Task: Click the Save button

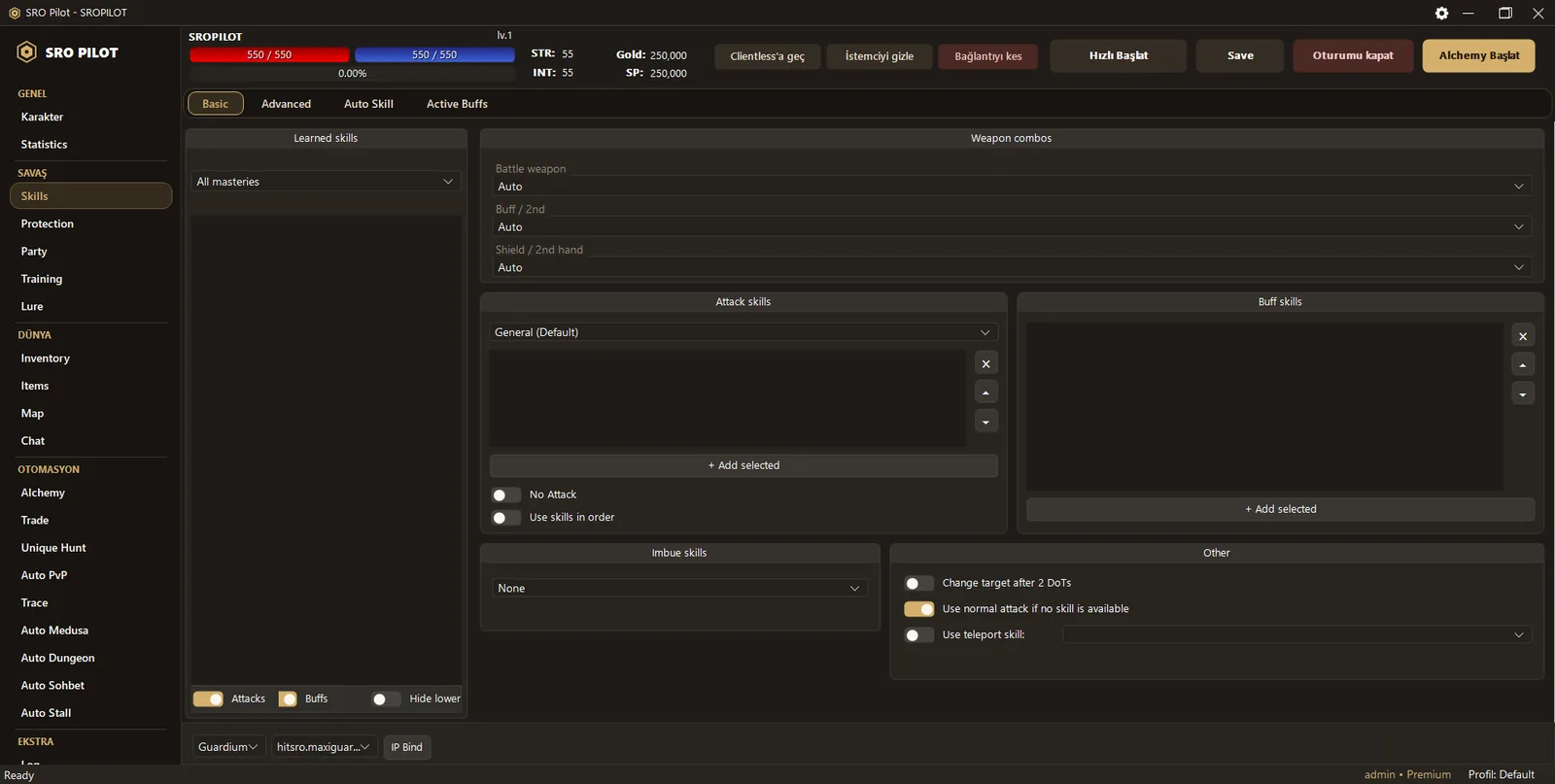Action: [x=1240, y=55]
